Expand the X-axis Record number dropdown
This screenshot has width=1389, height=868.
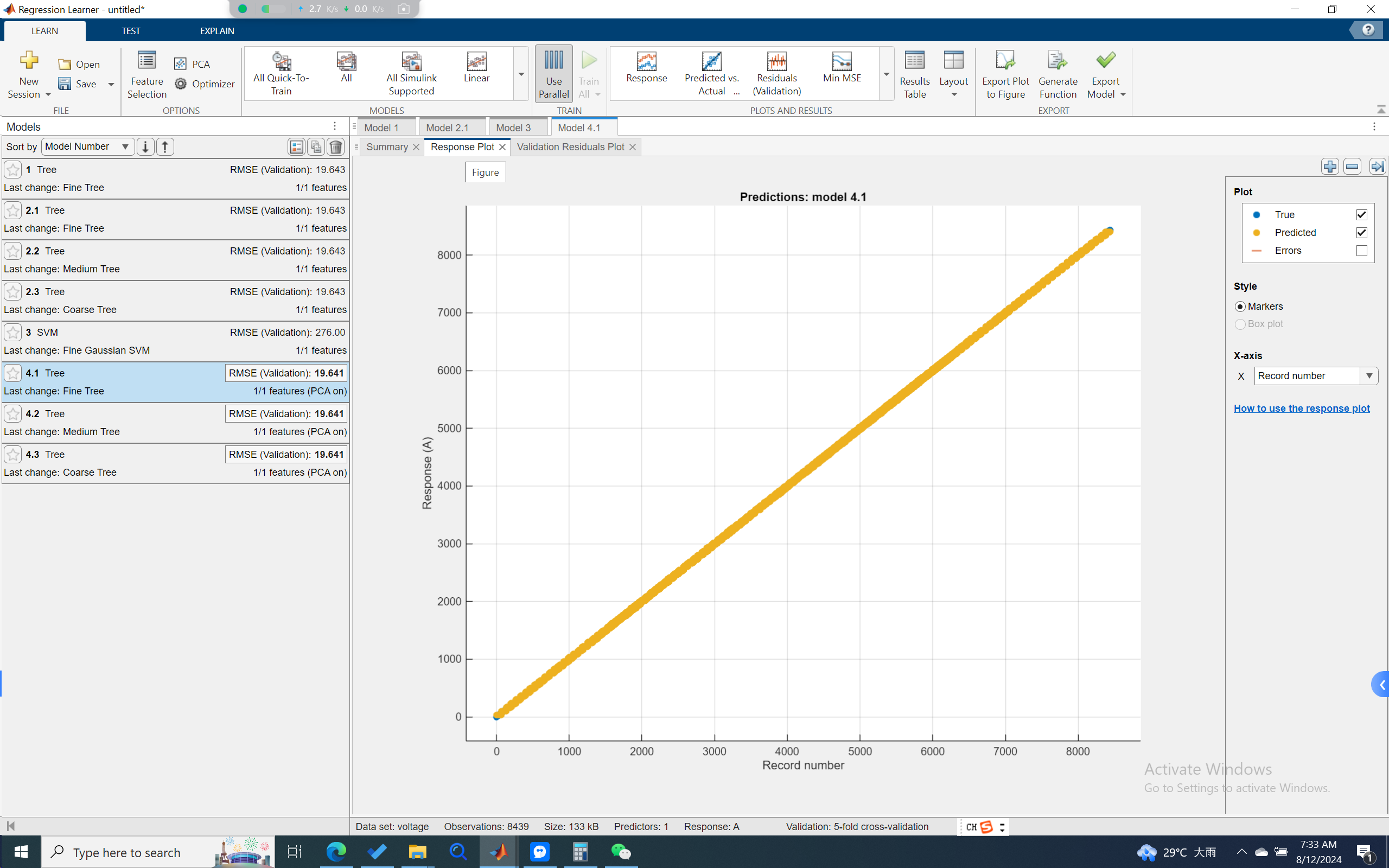tap(1369, 376)
